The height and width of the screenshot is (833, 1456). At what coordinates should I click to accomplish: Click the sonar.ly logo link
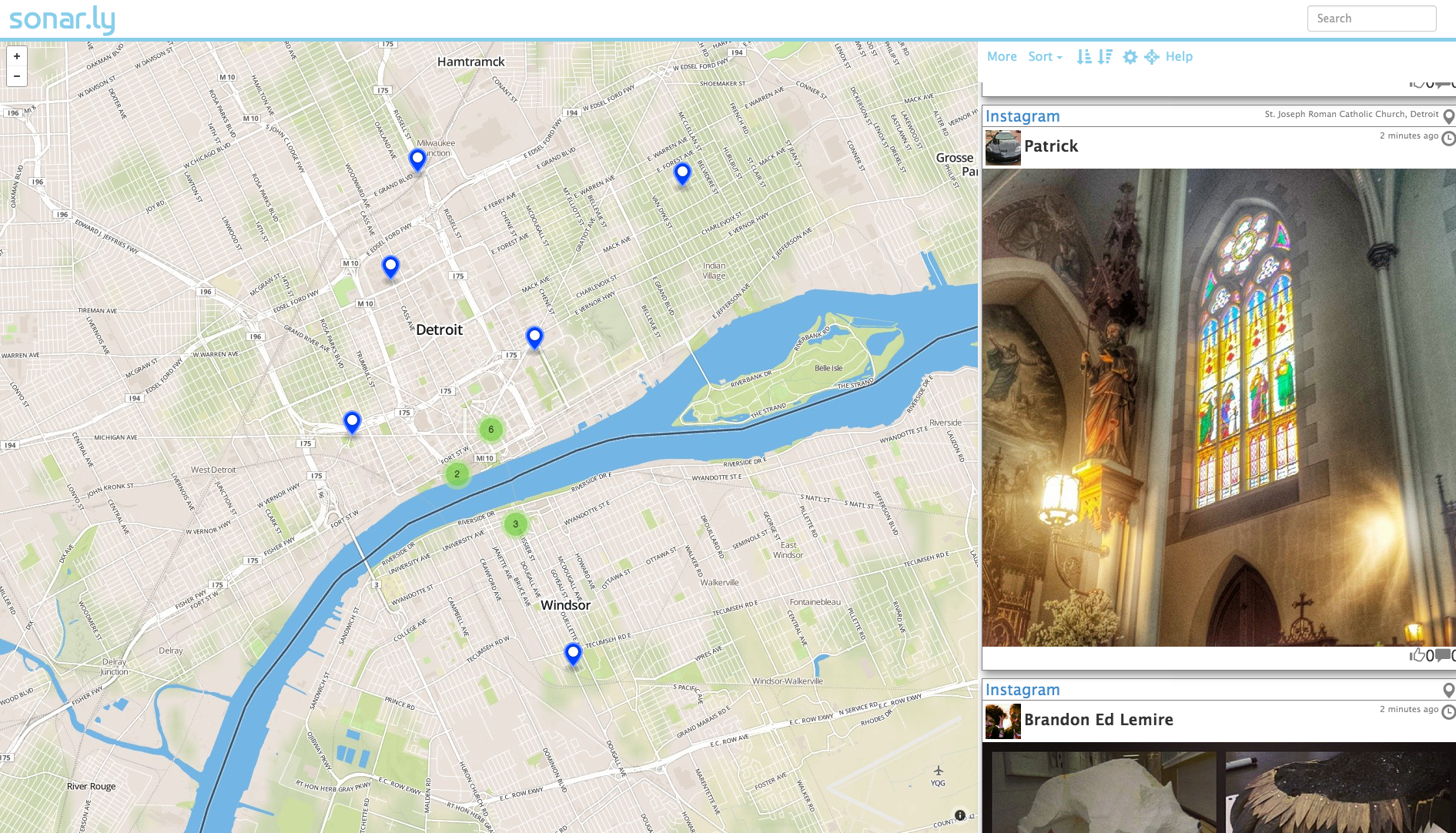[62, 19]
